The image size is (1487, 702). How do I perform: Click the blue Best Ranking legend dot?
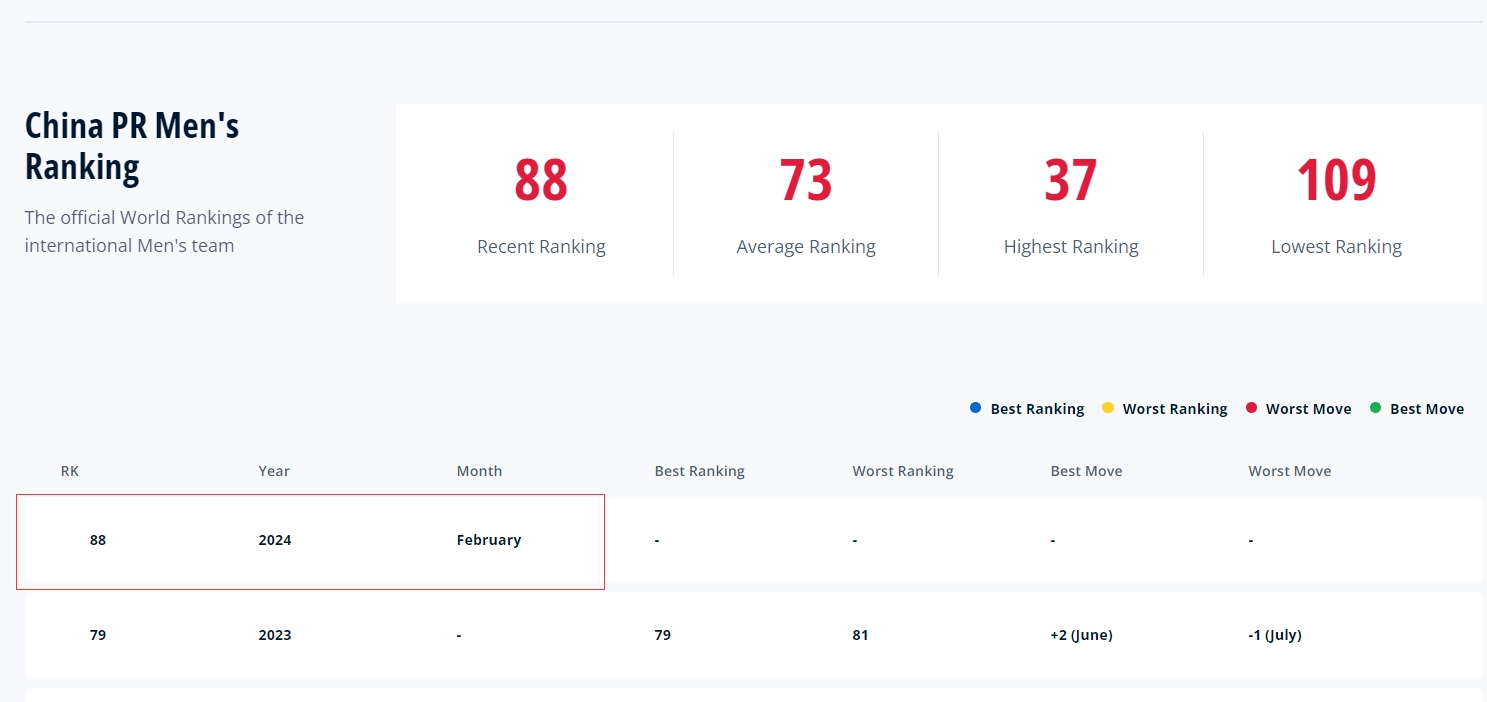[x=975, y=408]
